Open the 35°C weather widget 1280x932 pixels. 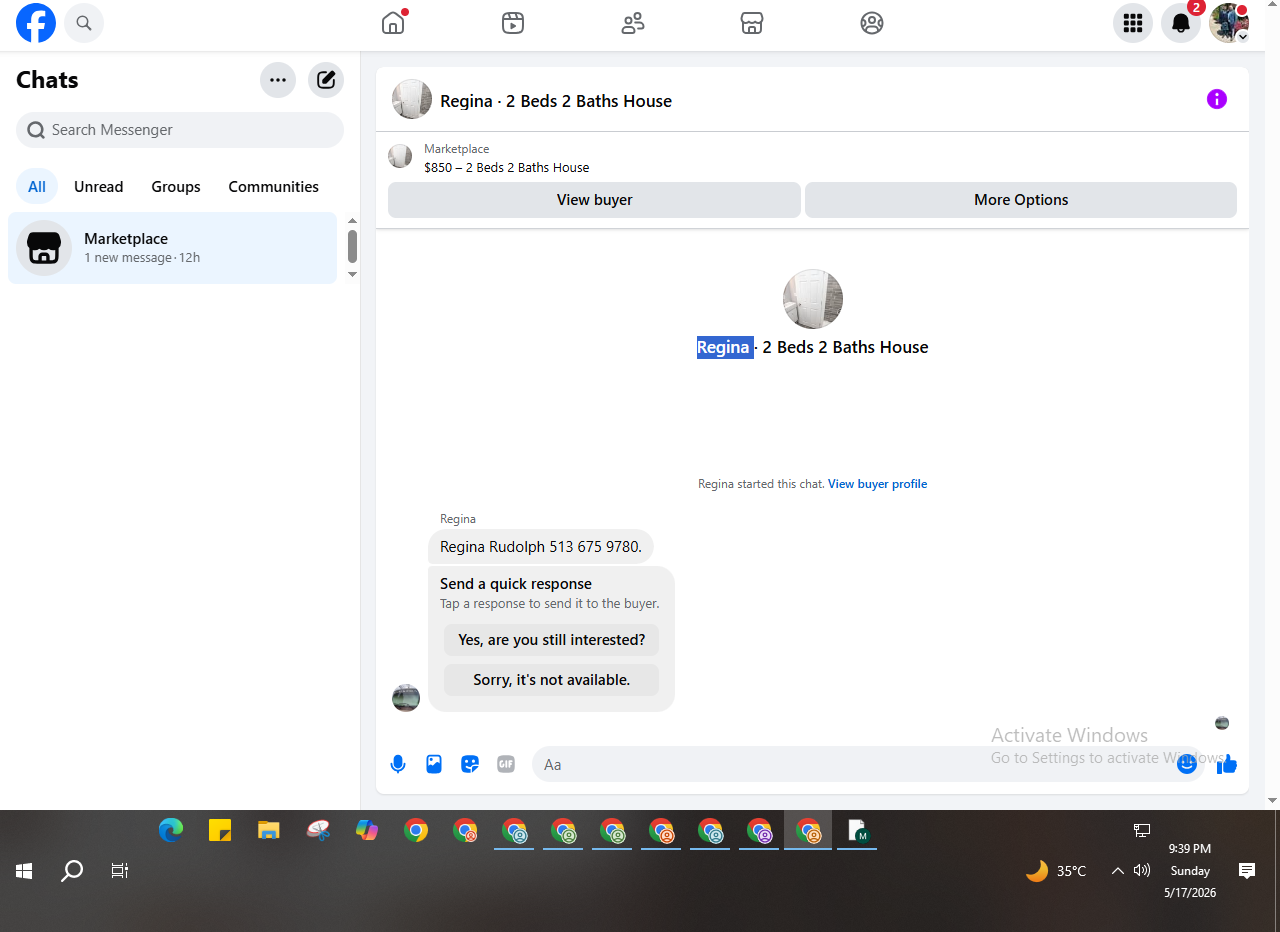pos(1056,871)
